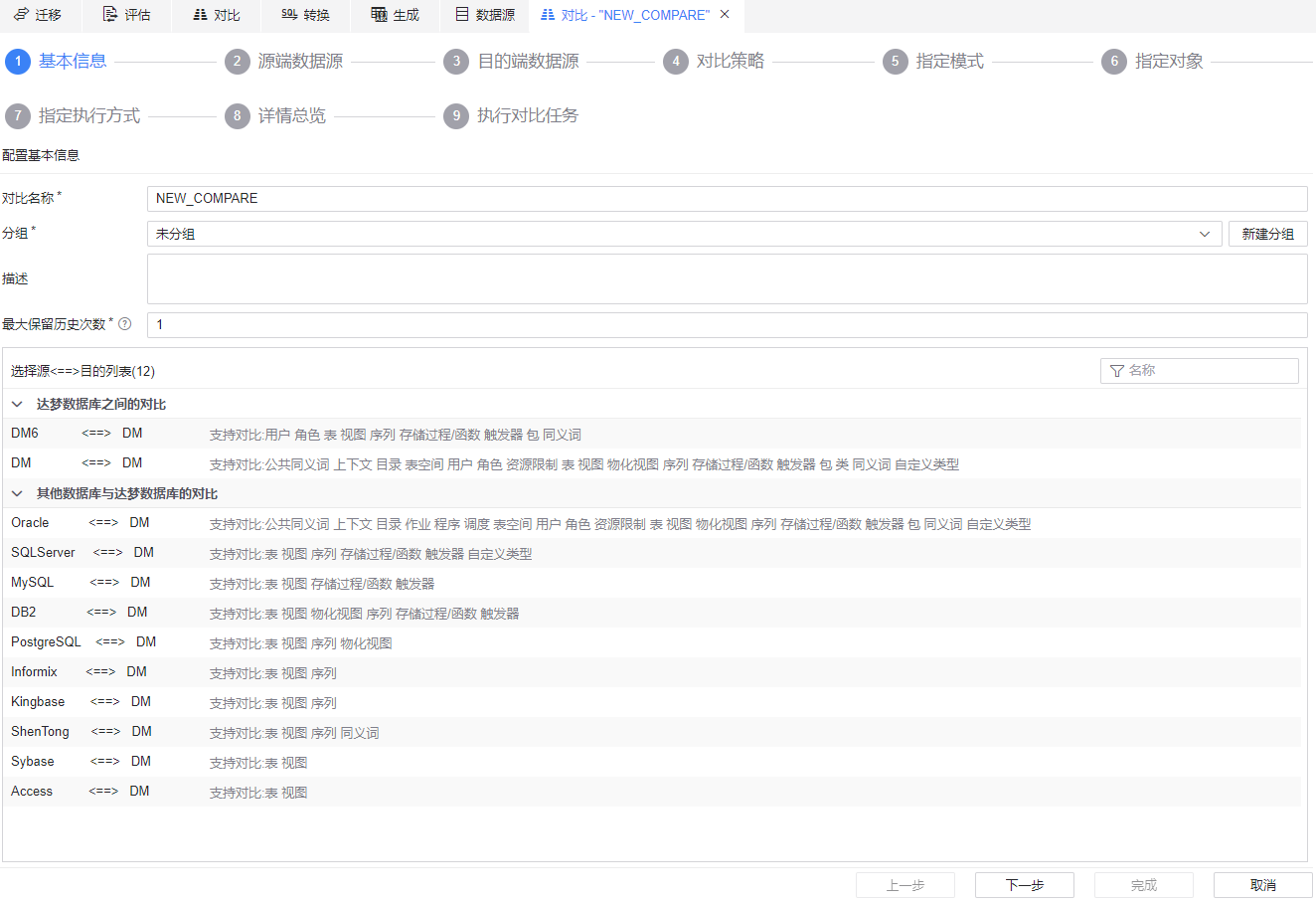The width and height of the screenshot is (1316, 902).
Task: Switch to the 对比 tab
Action: tap(217, 15)
